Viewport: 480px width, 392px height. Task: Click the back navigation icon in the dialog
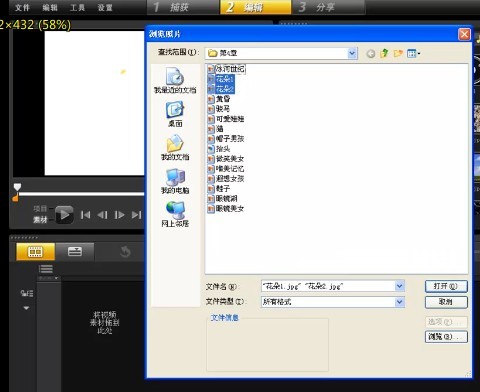(x=371, y=53)
